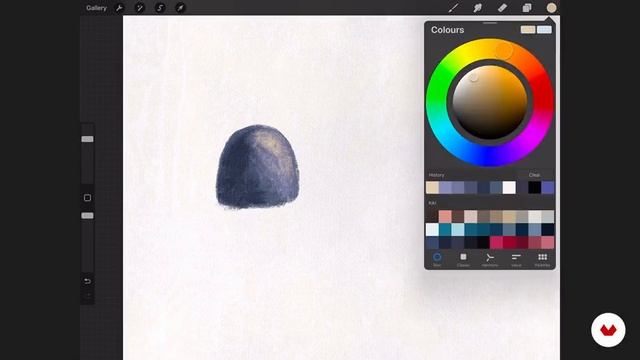The height and width of the screenshot is (360, 640).
Task: Switch to the Disc colour tab
Action: click(437, 260)
